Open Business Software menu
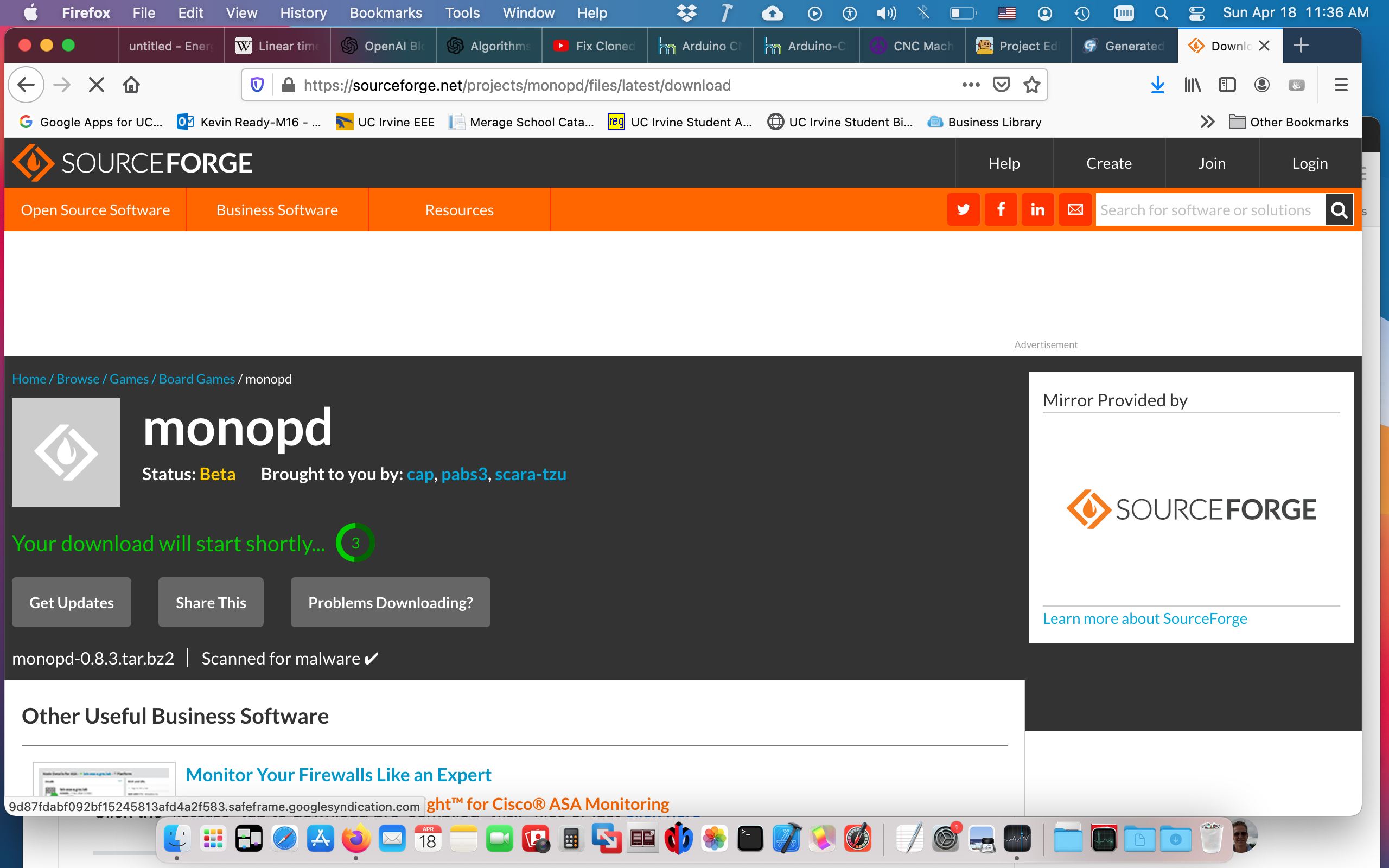The image size is (1389, 868). pos(277,209)
